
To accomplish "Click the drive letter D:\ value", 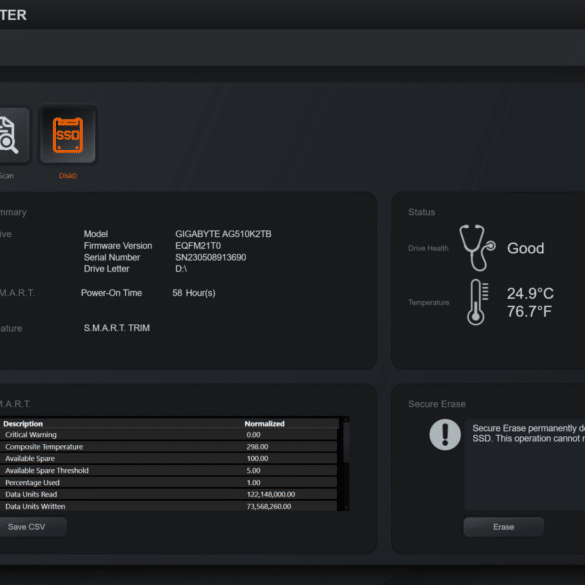I will point(181,269).
